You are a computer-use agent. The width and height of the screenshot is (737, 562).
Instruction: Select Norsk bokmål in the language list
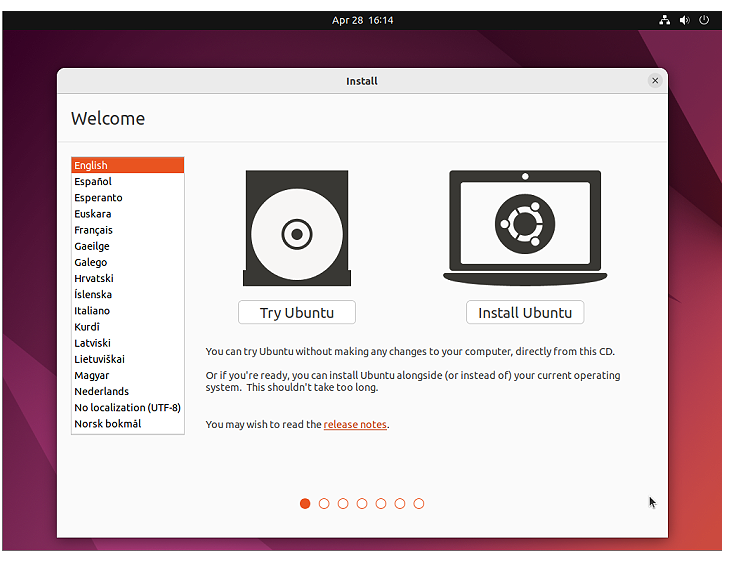(x=128, y=424)
